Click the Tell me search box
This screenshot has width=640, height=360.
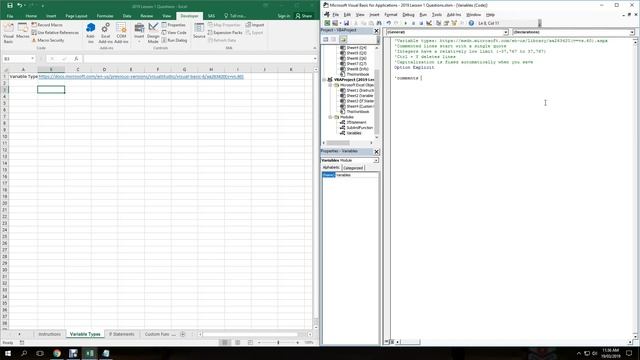[236, 16]
